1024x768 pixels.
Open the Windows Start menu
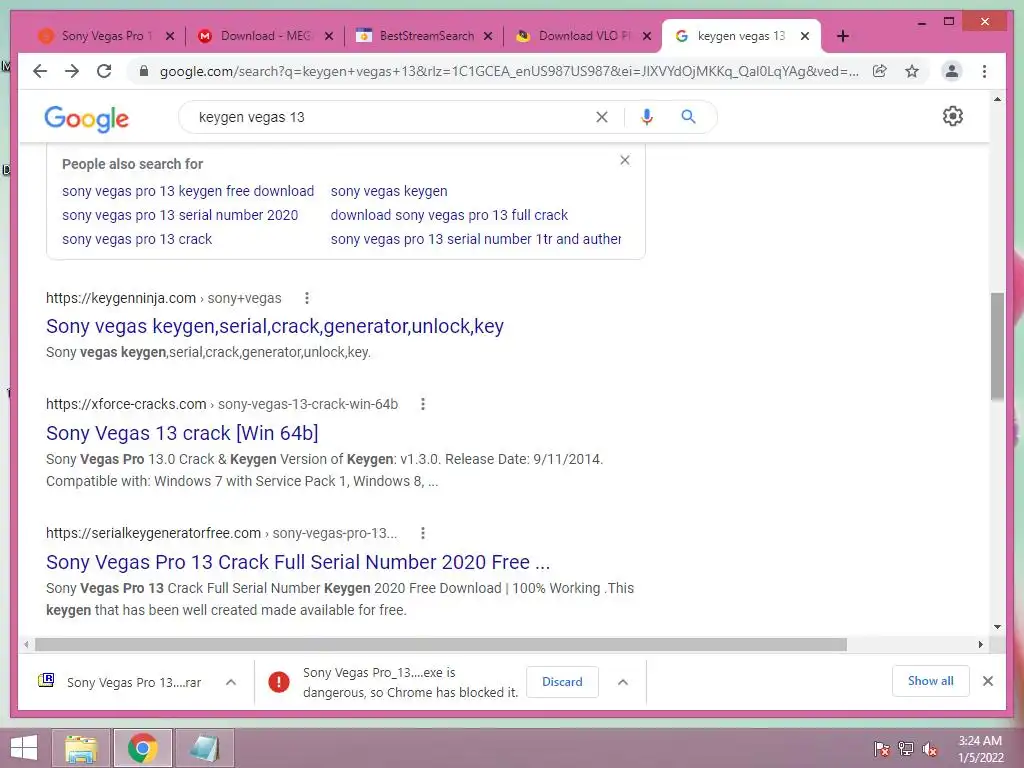pyautogui.click(x=24, y=748)
